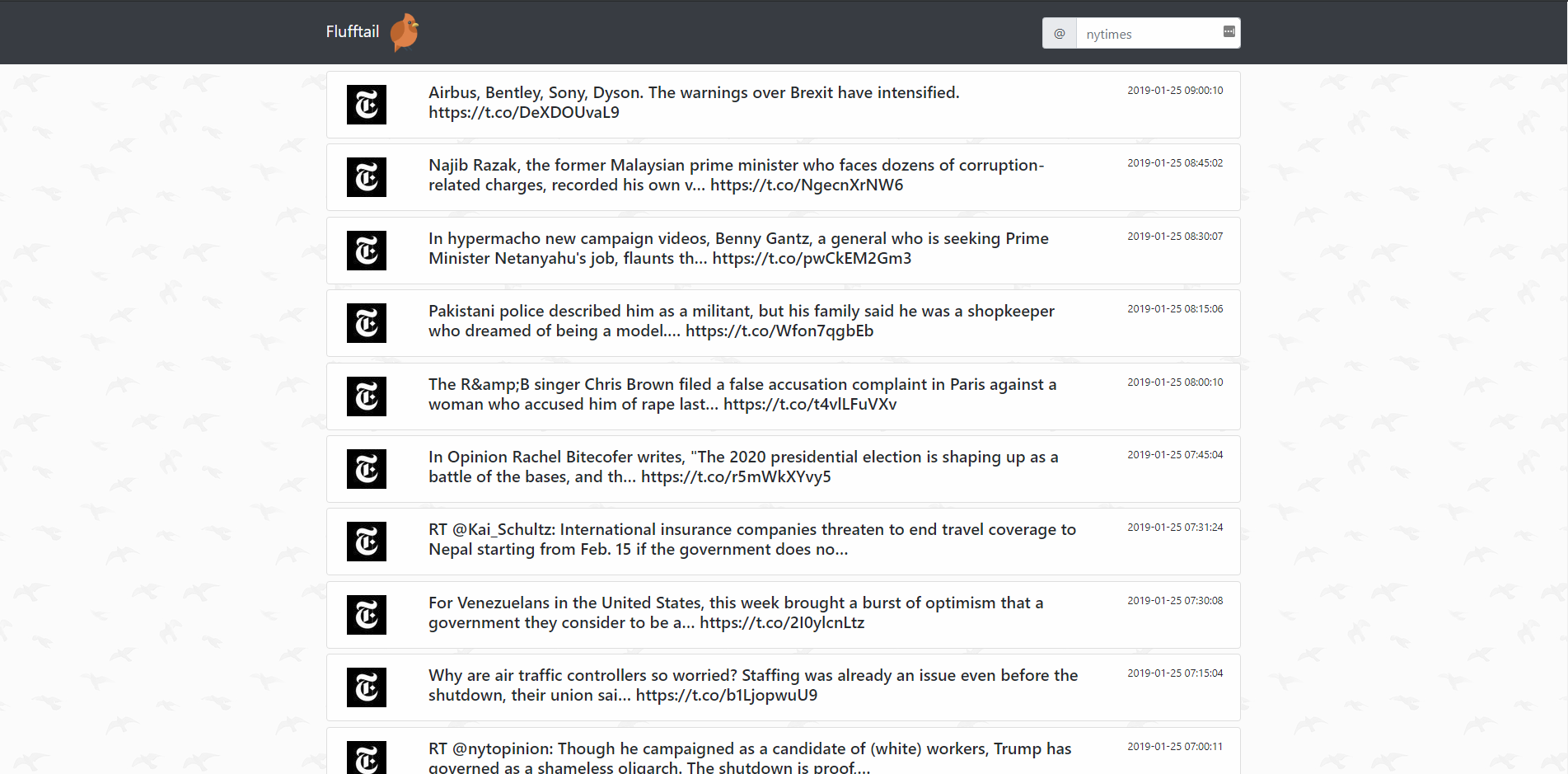Click the tweet text about R&B singer Chris Brown
The image size is (1568, 774).
(x=742, y=394)
